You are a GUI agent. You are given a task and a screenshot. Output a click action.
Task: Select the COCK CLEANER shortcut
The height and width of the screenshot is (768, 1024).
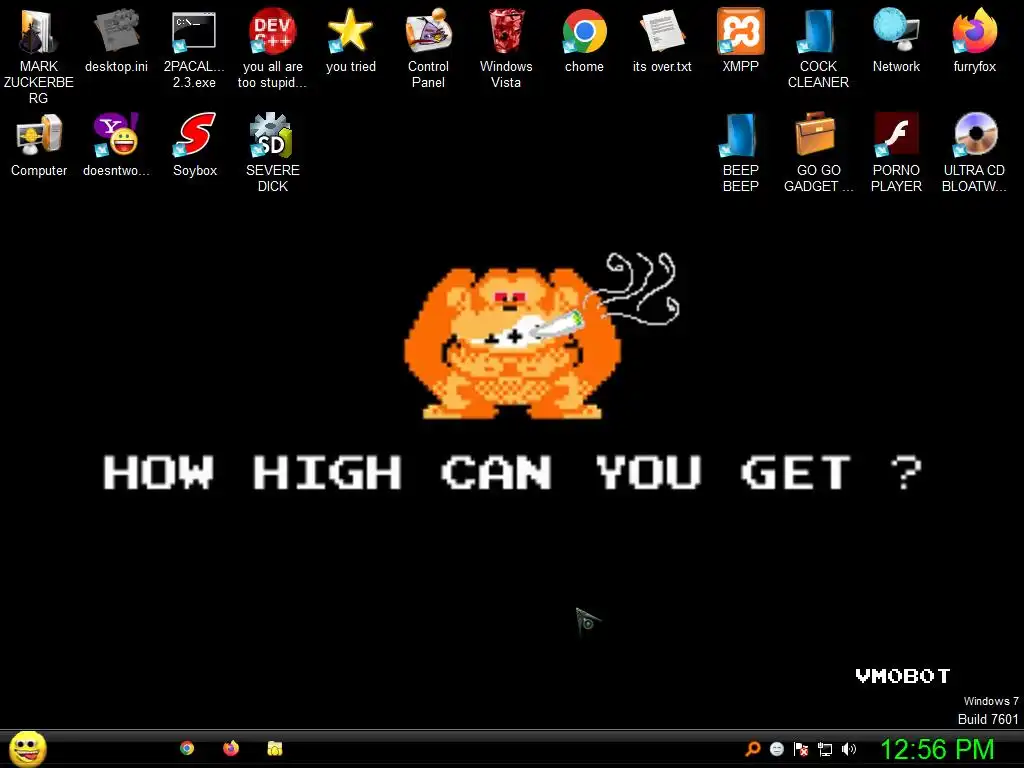(x=818, y=31)
